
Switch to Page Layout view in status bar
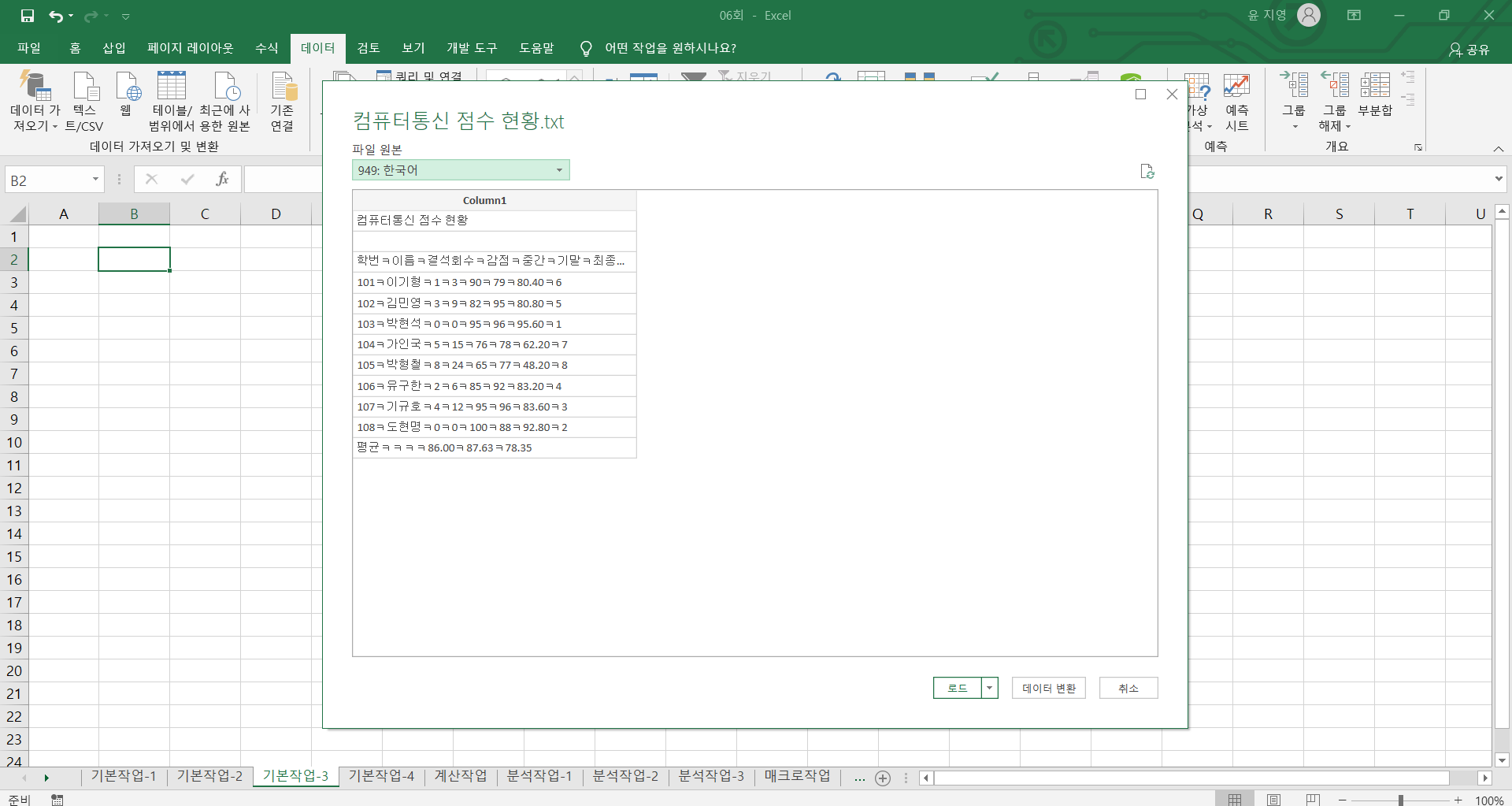(1273, 800)
